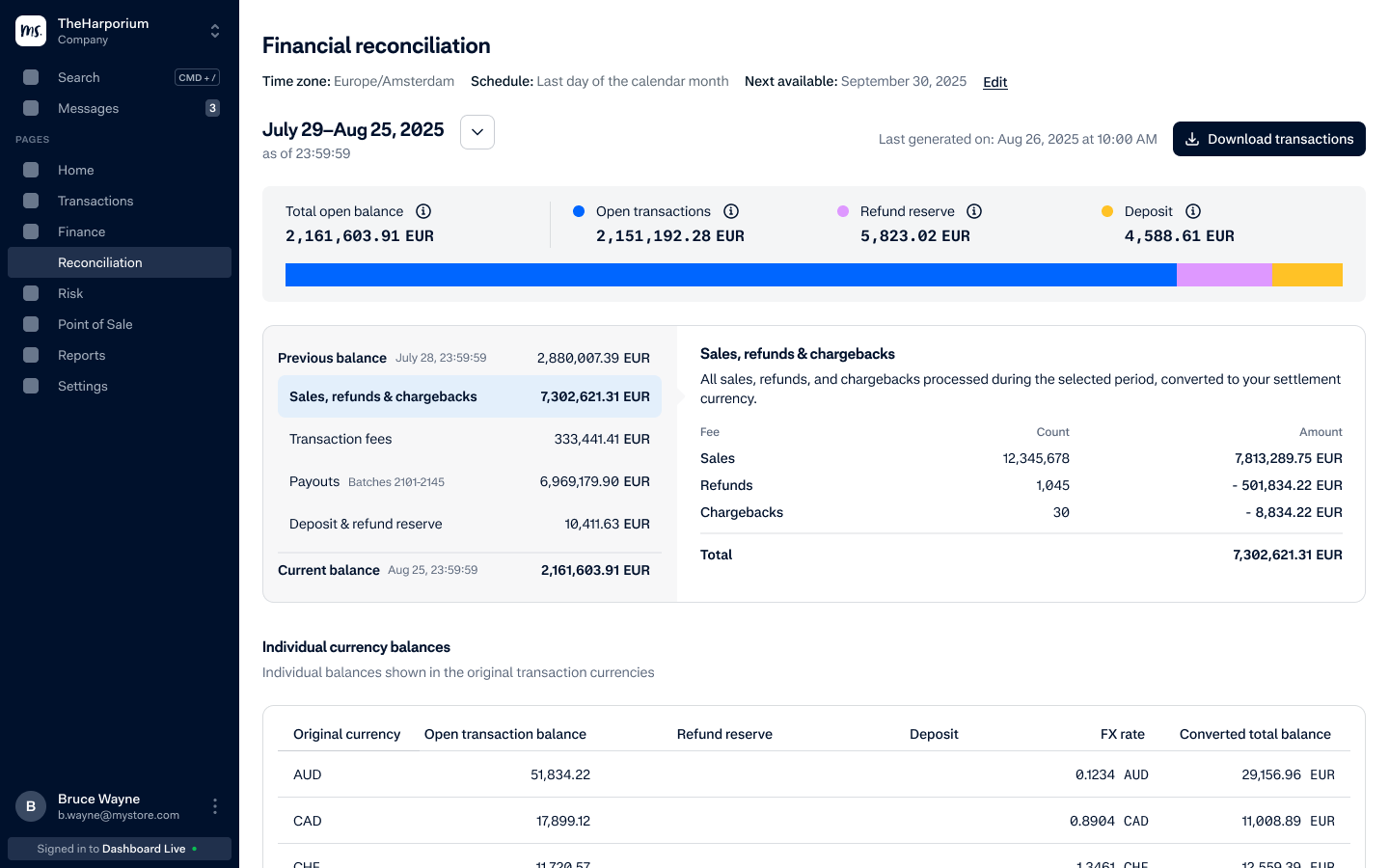1389x868 pixels.
Task: Click the Transactions page icon
Action: 31,201
